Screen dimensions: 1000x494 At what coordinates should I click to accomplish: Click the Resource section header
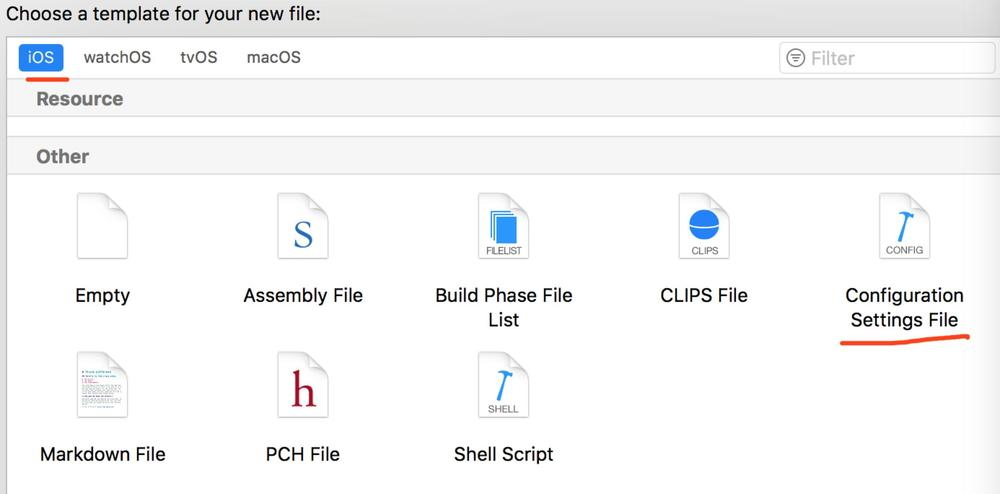point(79,99)
